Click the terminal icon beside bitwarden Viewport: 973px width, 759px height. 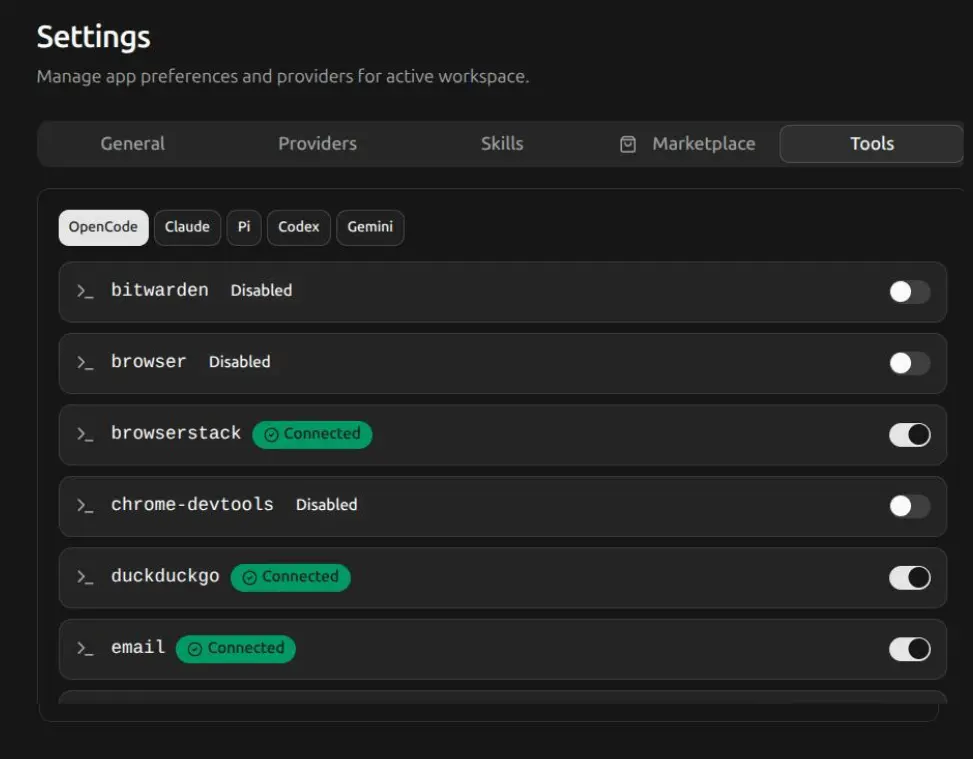[x=85, y=291]
